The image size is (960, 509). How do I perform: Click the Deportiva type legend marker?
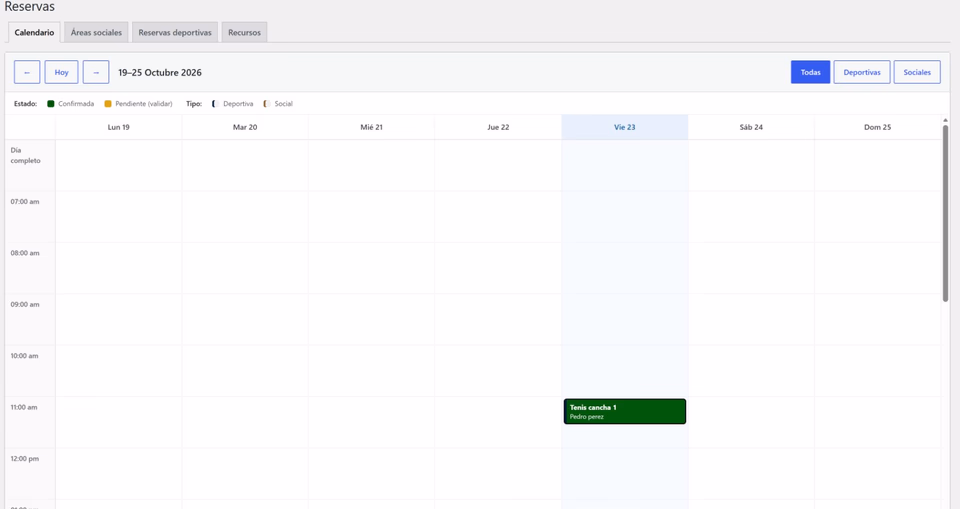tap(216, 104)
